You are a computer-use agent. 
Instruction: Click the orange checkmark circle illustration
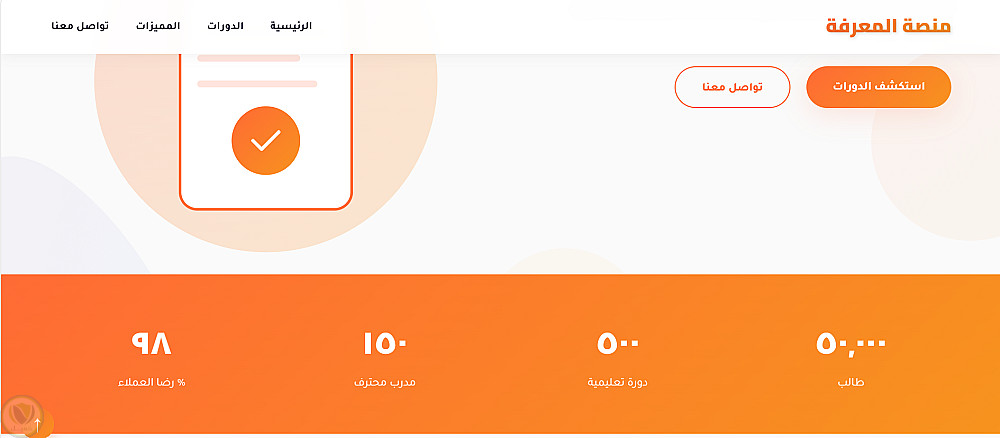265,141
